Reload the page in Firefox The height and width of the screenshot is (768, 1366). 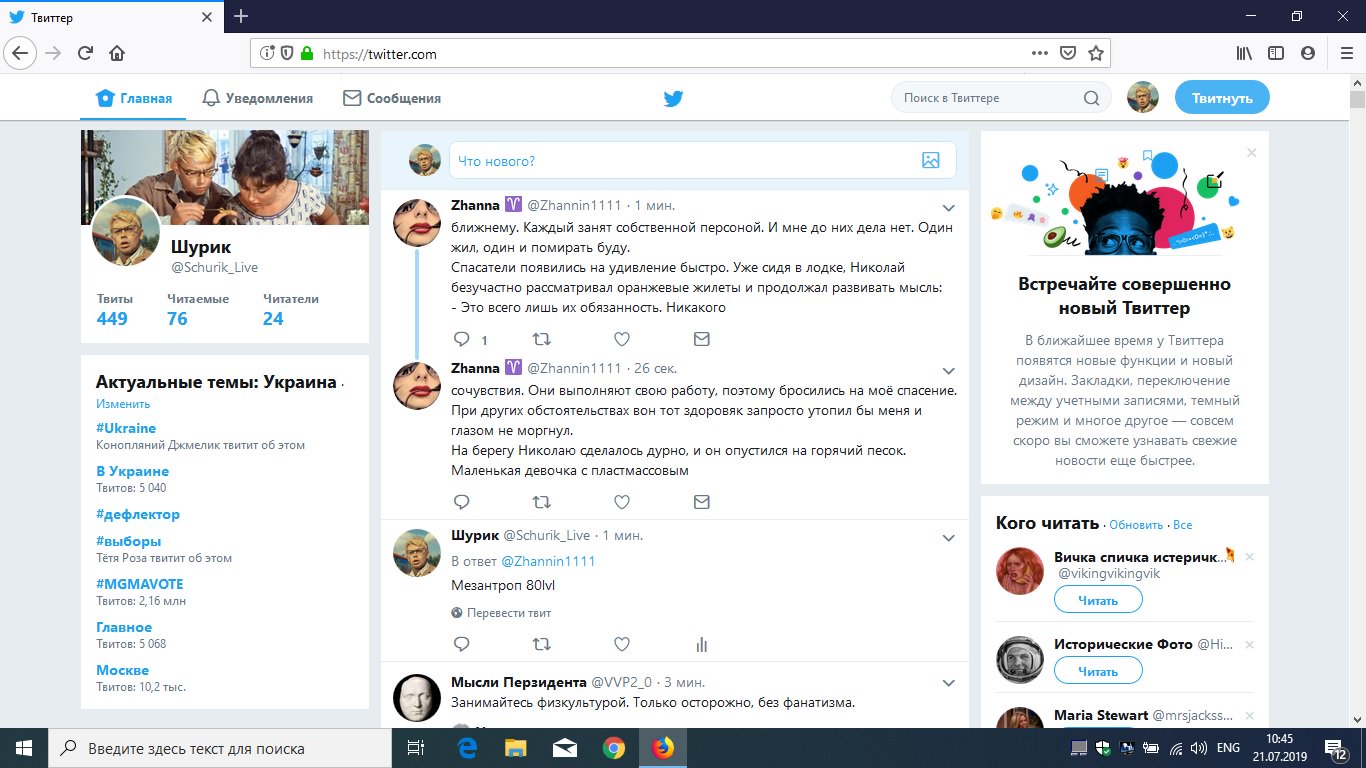pos(85,54)
